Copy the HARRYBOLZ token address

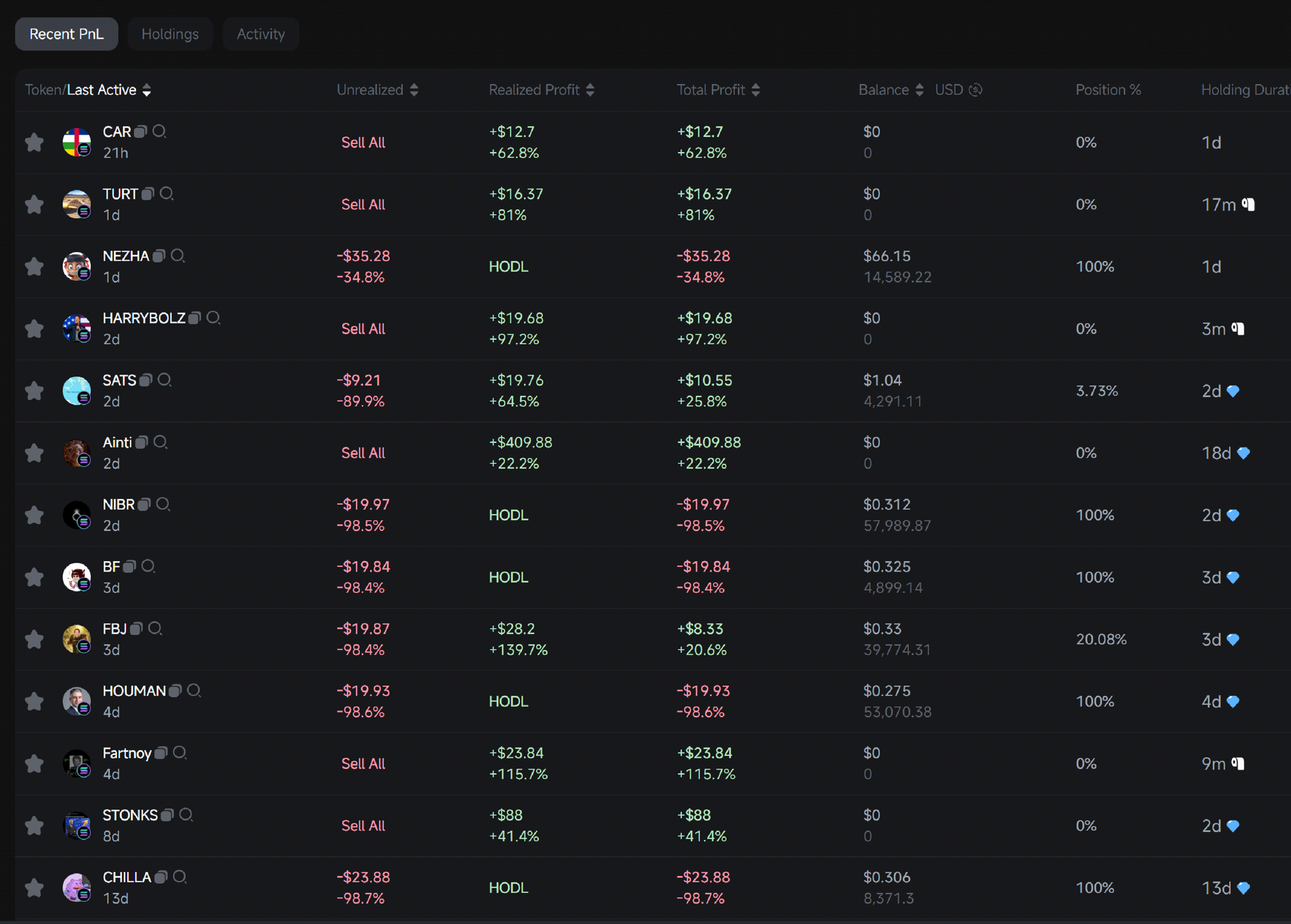pos(195,318)
